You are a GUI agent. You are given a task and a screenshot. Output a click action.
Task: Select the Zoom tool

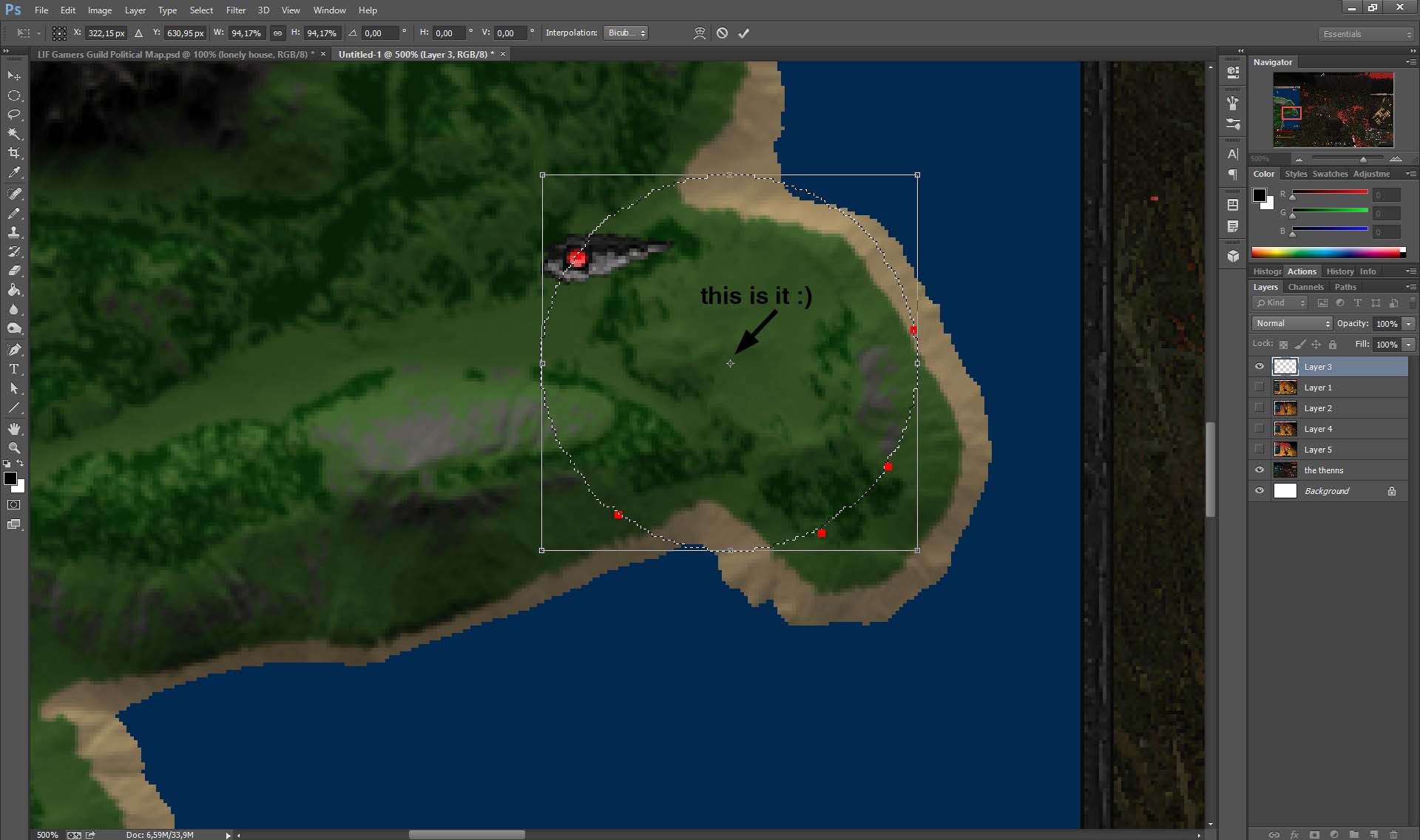tap(14, 448)
